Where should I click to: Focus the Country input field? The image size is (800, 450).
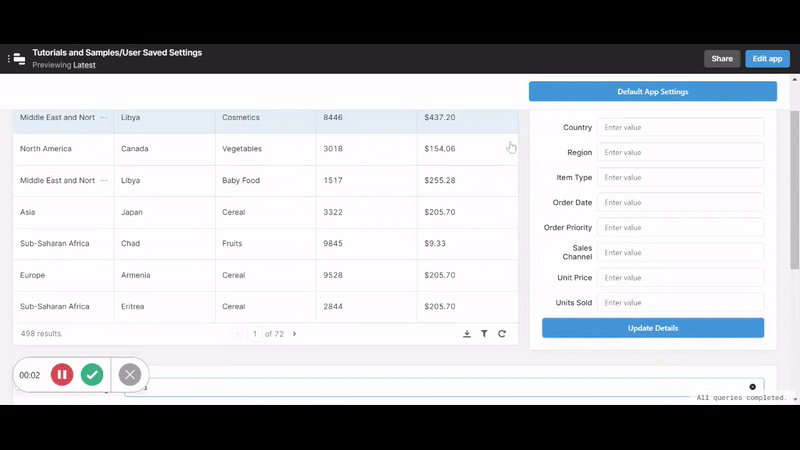point(681,128)
